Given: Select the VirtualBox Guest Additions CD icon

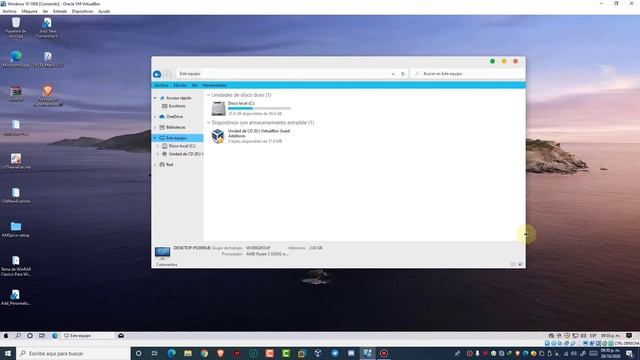Looking at the screenshot, I should tap(218, 136).
